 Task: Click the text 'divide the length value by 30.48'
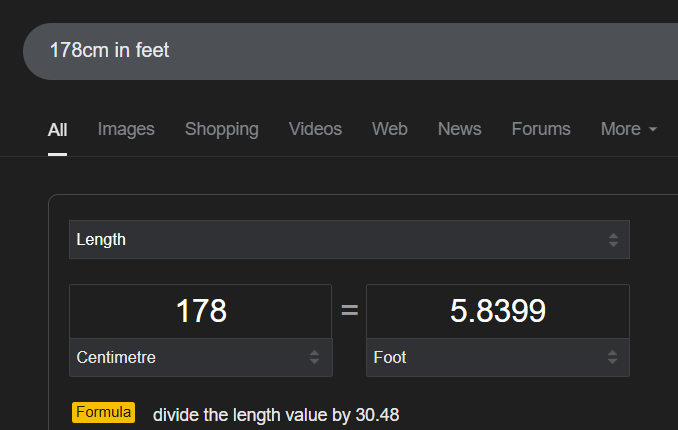[276, 415]
